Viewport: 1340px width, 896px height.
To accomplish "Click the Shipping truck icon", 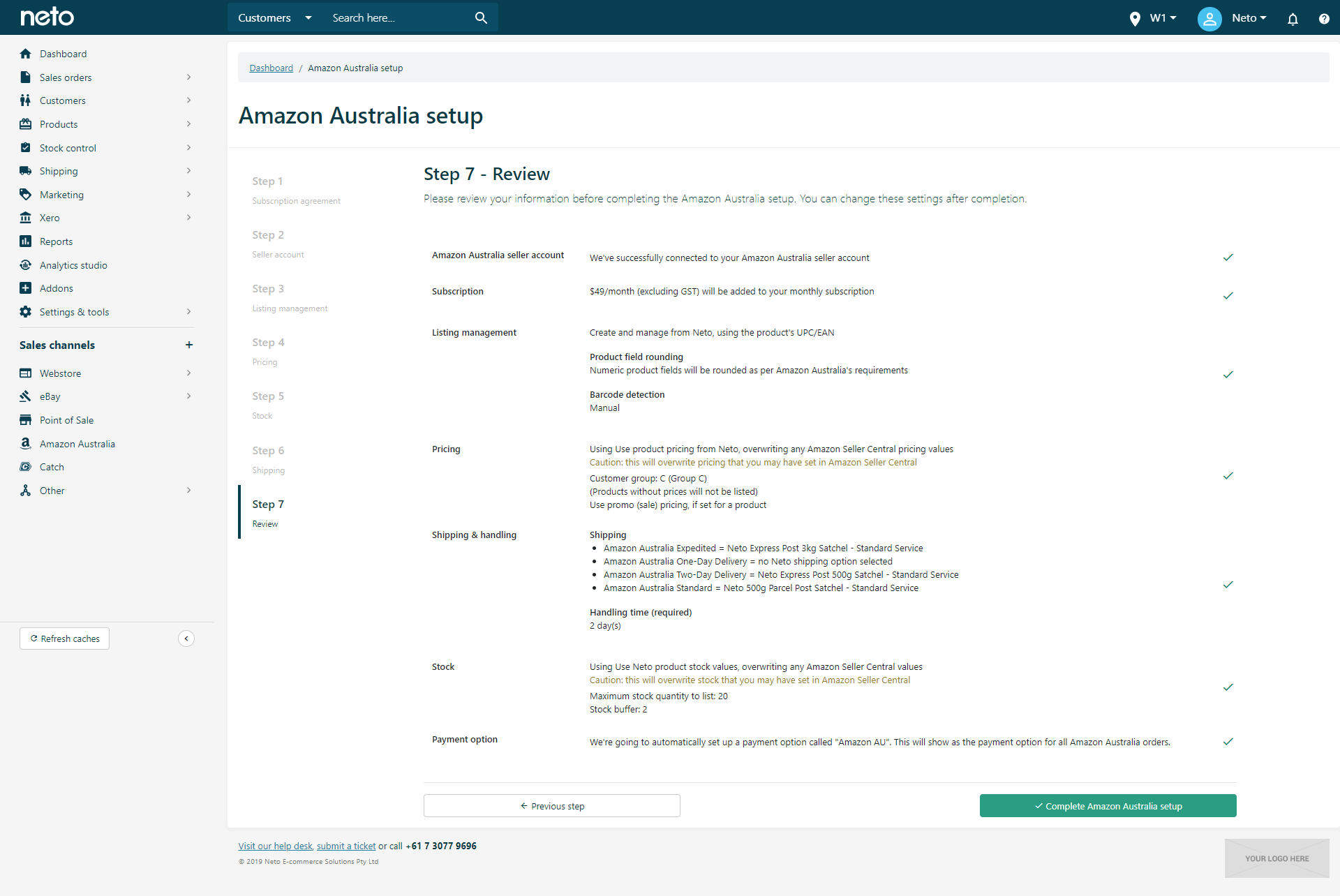I will pyautogui.click(x=26, y=171).
